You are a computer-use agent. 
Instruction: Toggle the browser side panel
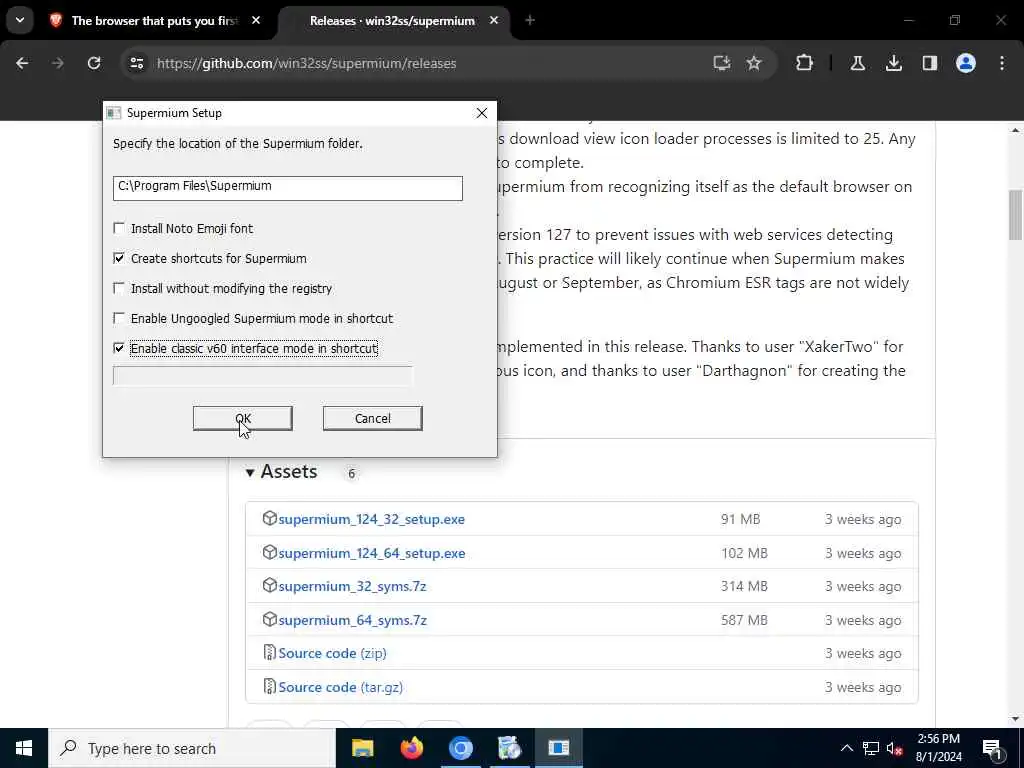pos(929,63)
